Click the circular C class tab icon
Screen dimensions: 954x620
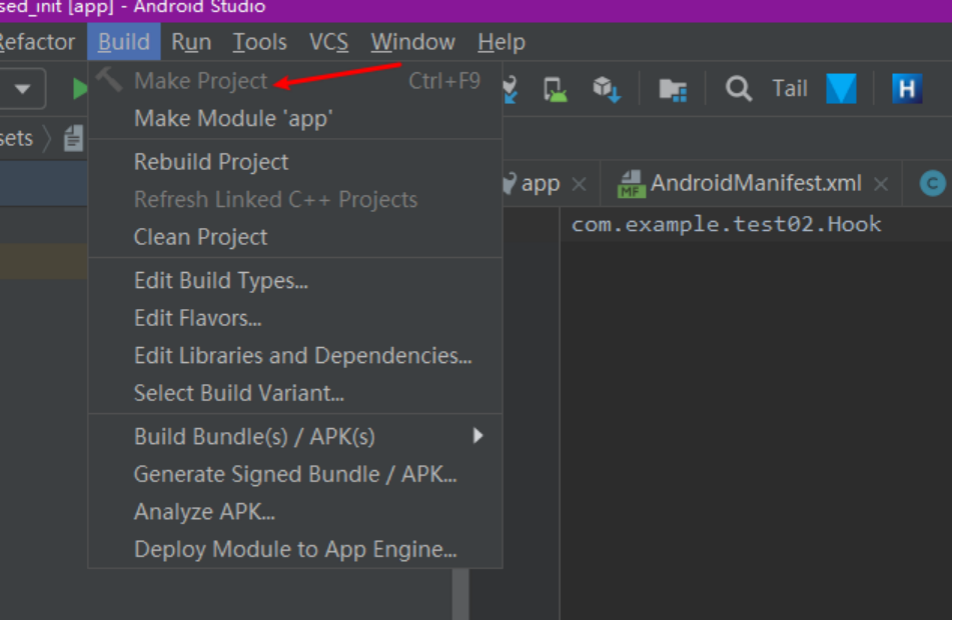point(933,183)
